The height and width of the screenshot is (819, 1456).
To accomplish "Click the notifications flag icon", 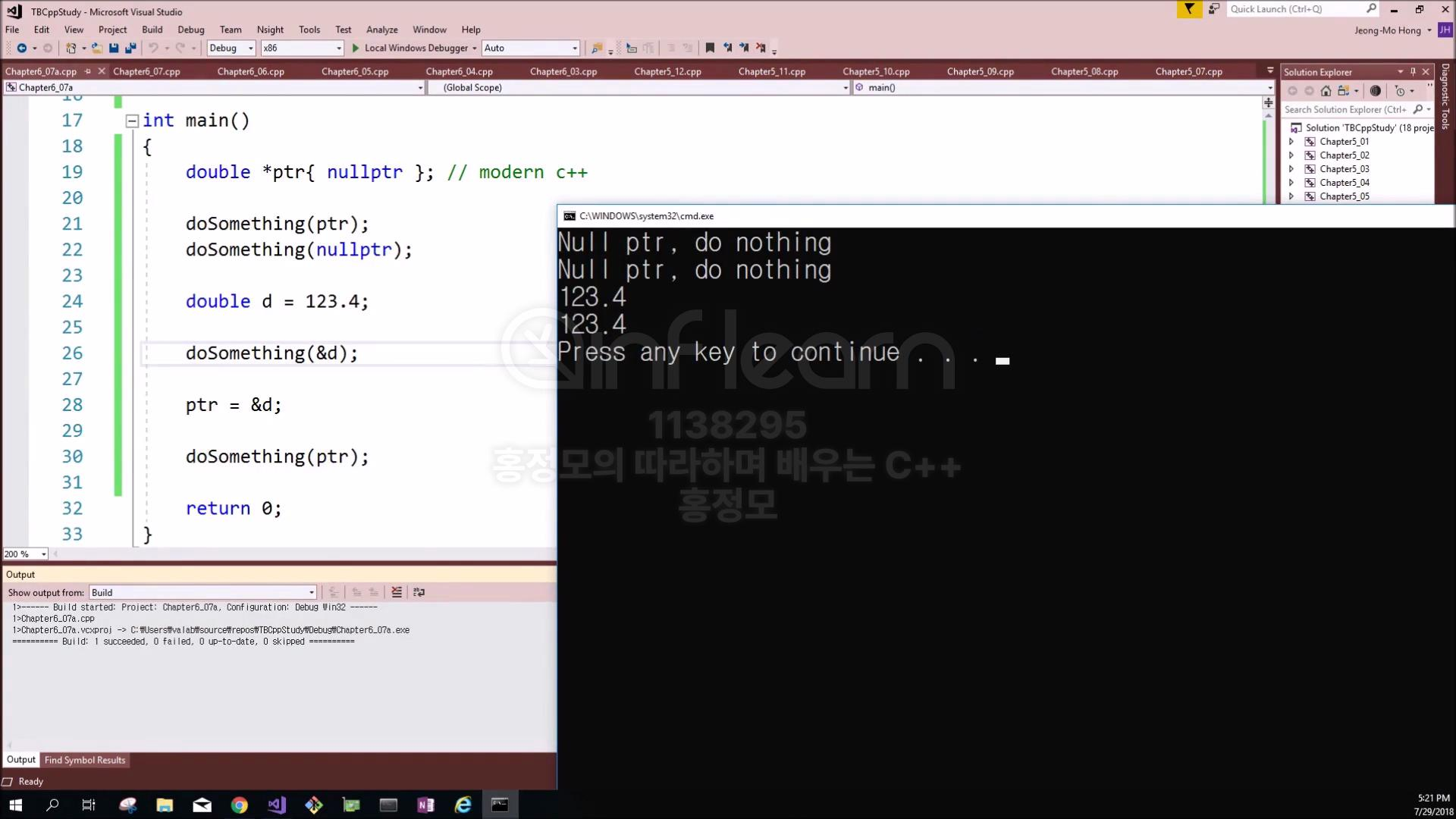I will [1189, 9].
